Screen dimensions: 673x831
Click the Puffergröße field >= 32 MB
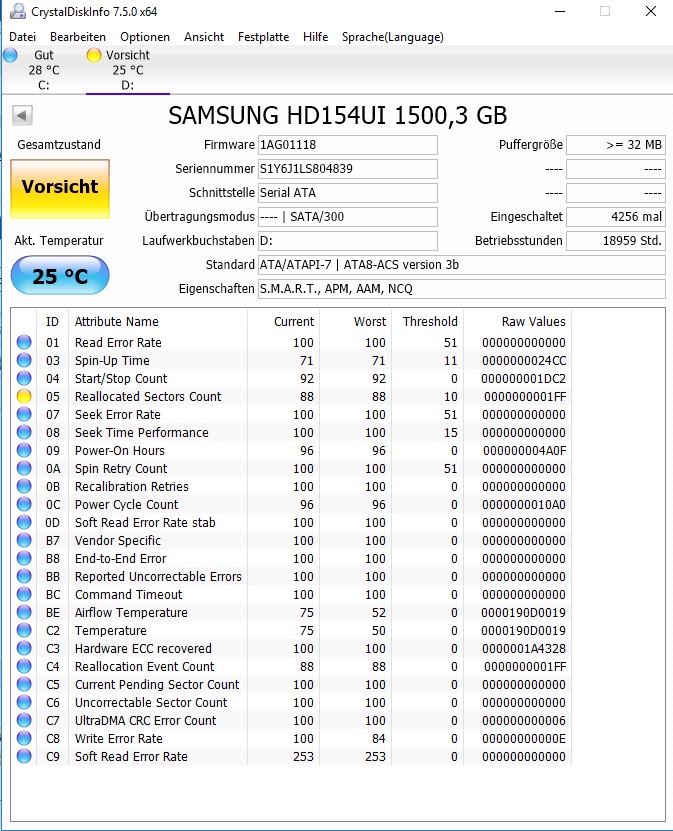coord(616,145)
